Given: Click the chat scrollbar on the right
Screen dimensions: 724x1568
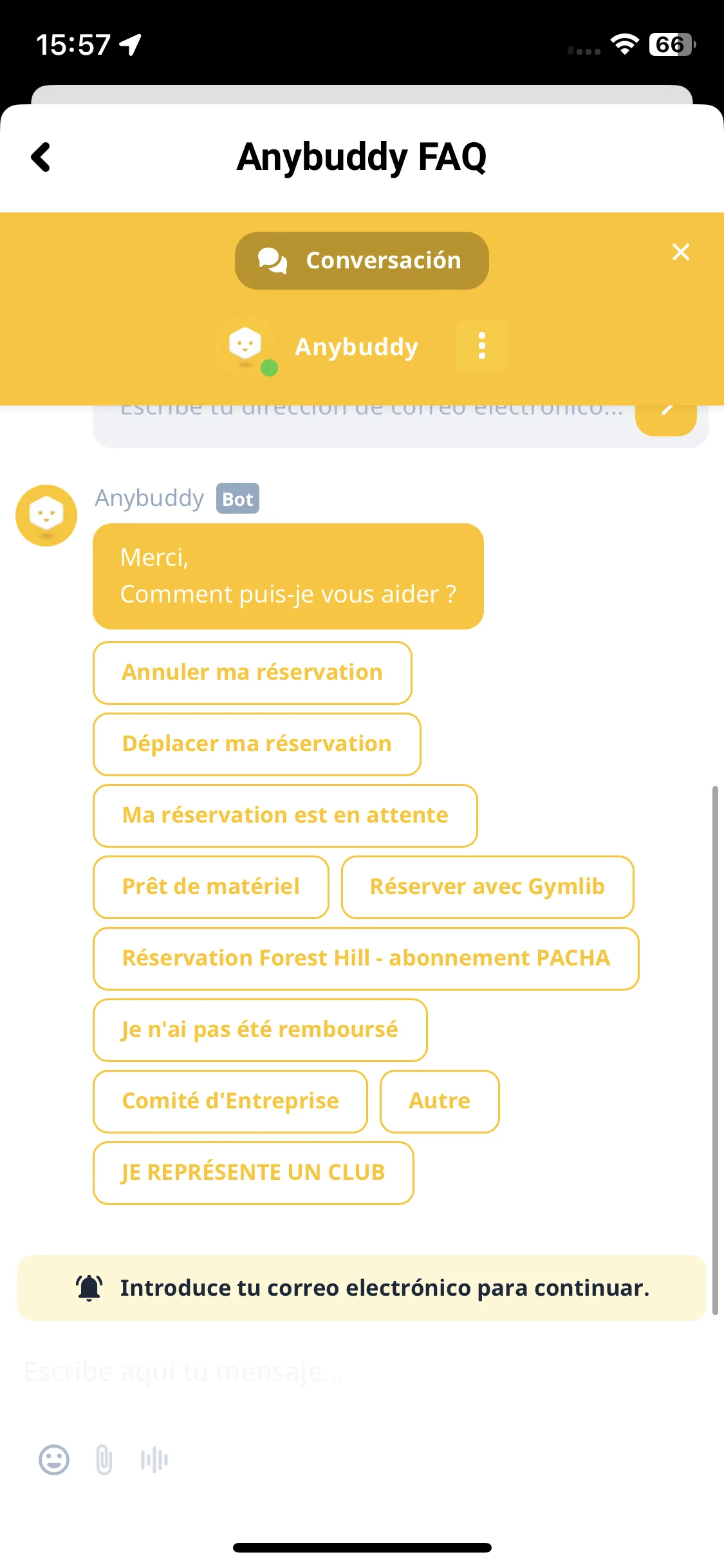Looking at the screenshot, I should 714,1050.
